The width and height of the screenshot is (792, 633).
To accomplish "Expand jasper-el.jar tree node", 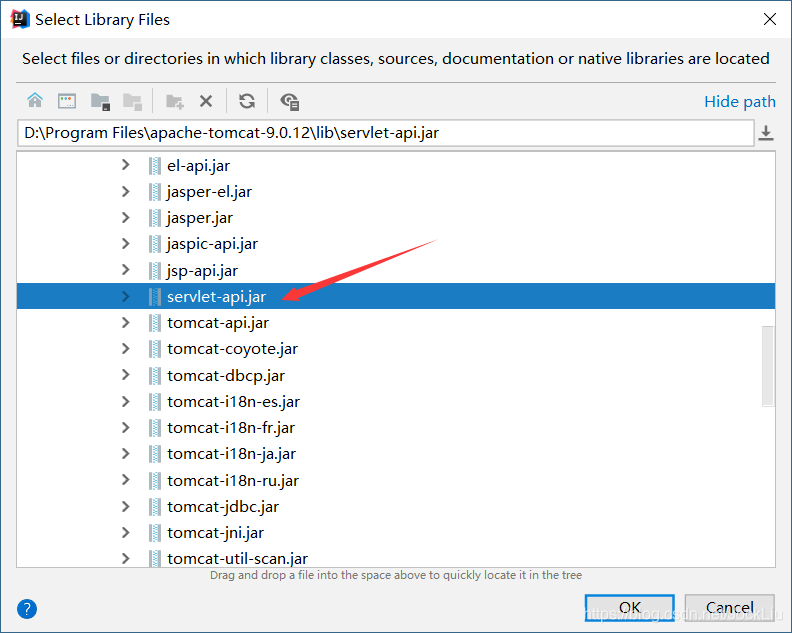I will 126,191.
